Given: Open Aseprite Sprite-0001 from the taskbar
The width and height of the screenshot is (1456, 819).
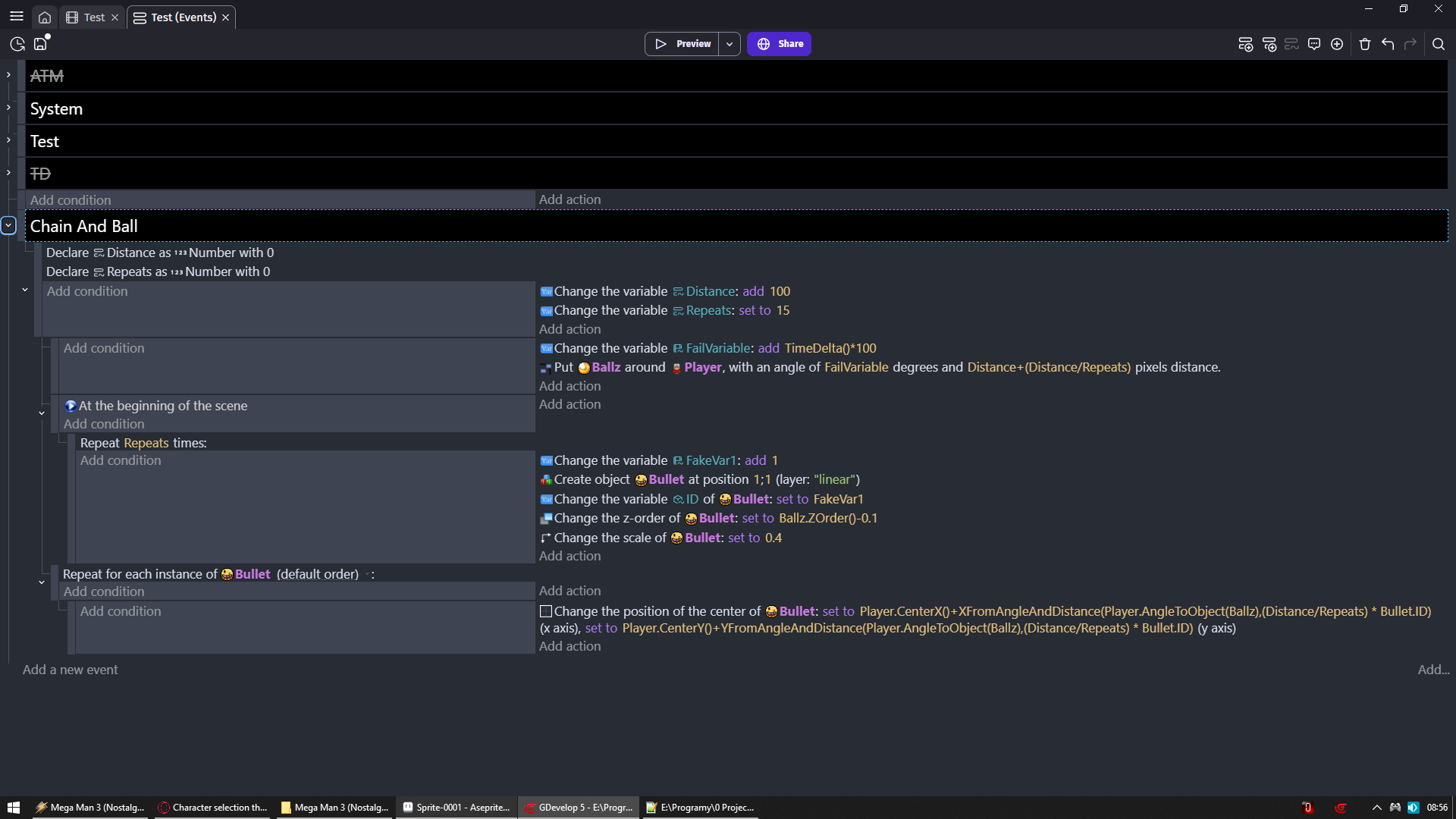Looking at the screenshot, I should point(457,808).
